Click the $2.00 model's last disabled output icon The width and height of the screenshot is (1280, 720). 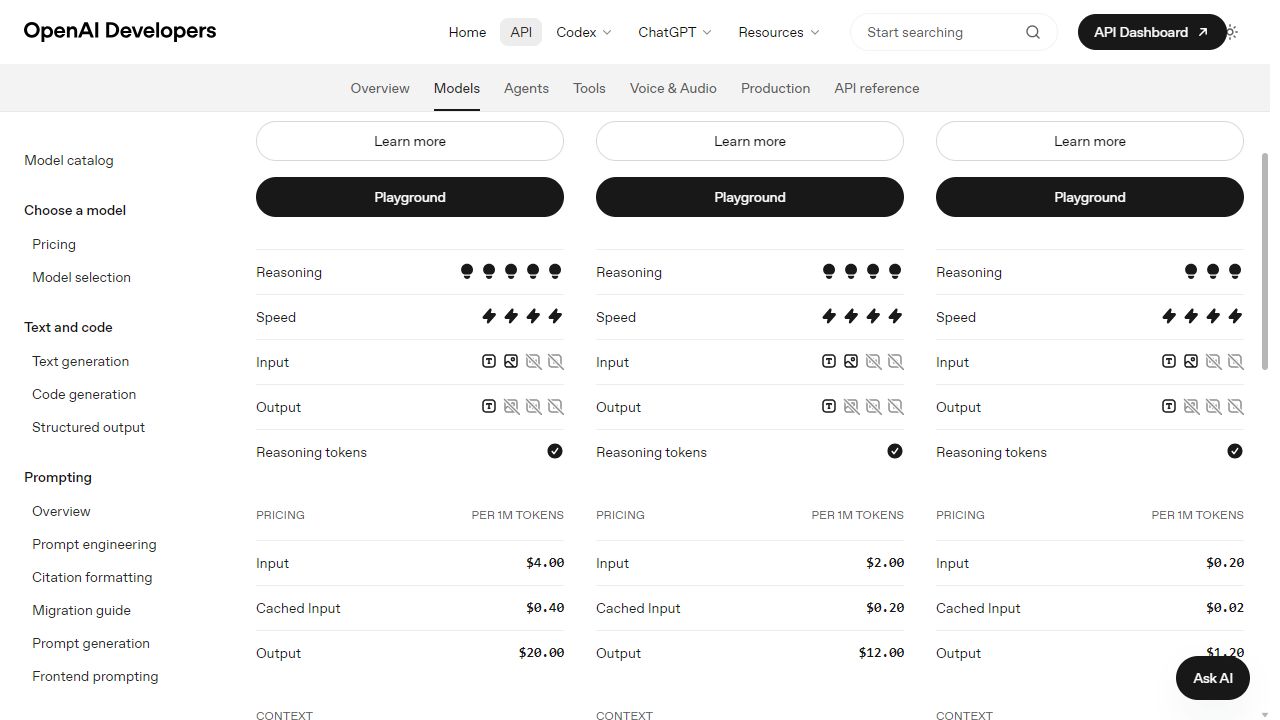tap(895, 407)
